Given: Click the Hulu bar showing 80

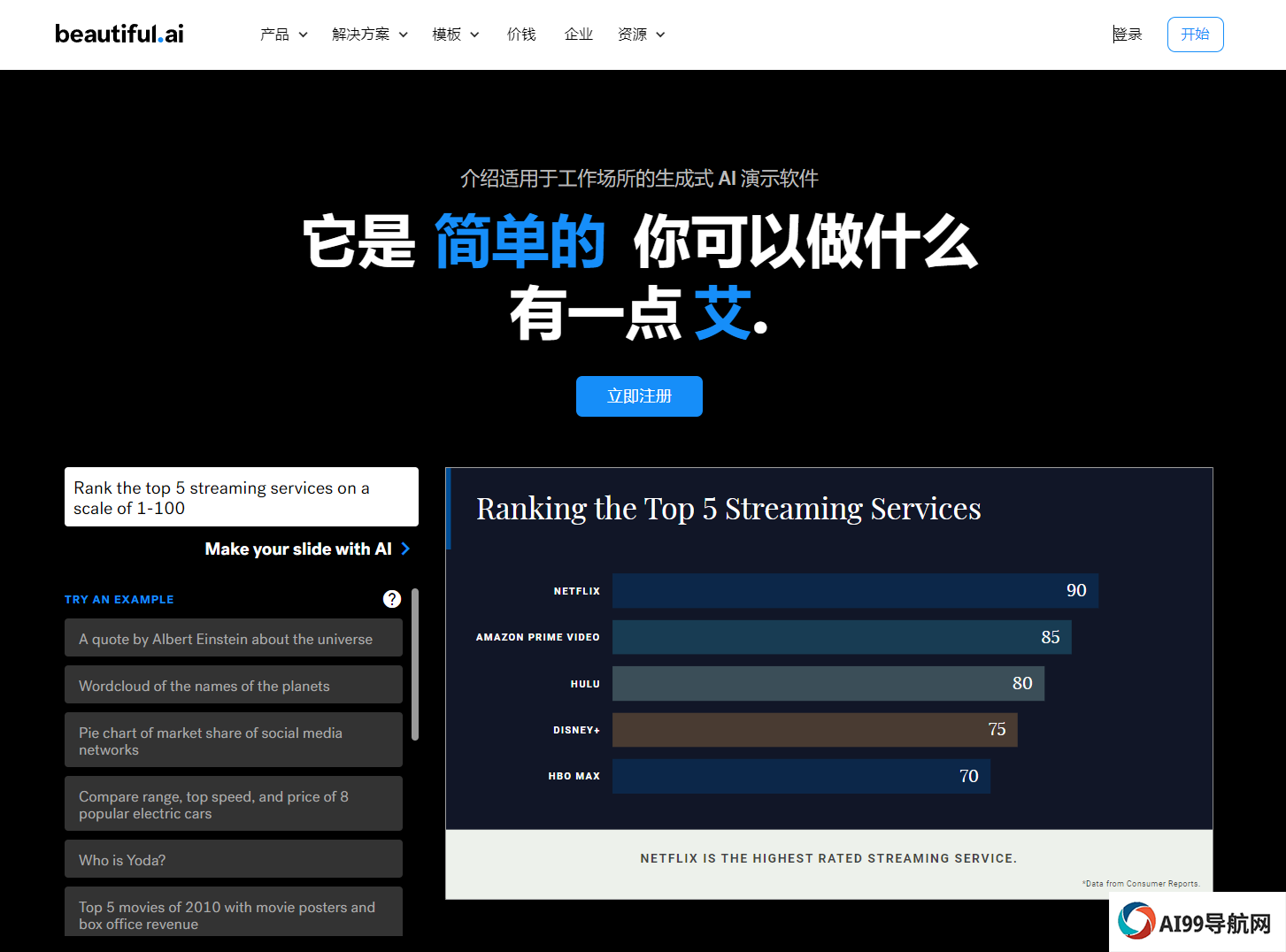Looking at the screenshot, I should pyautogui.click(x=828, y=683).
